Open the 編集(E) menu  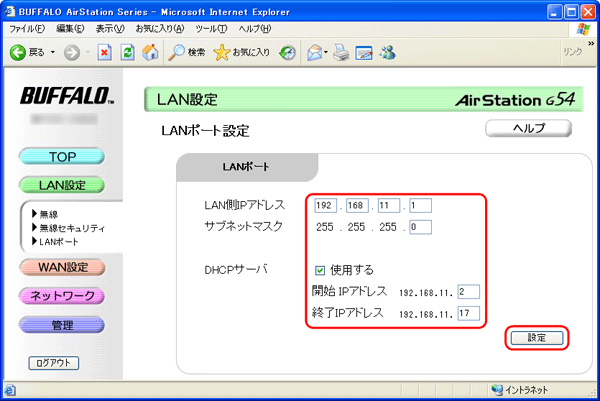pos(70,29)
